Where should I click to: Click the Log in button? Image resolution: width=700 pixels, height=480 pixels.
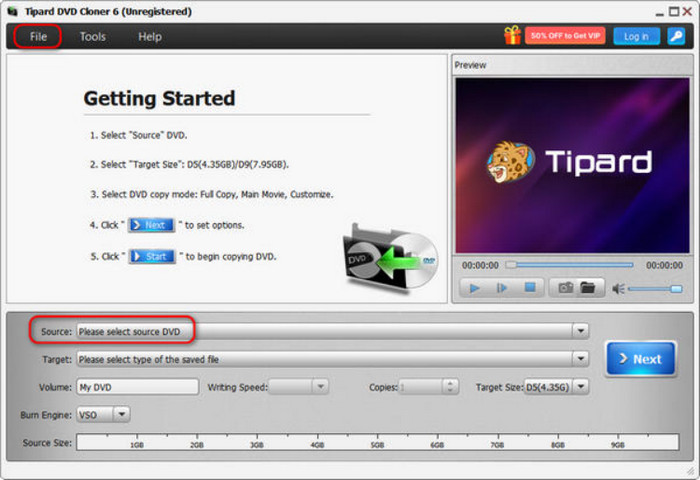pyautogui.click(x=636, y=36)
